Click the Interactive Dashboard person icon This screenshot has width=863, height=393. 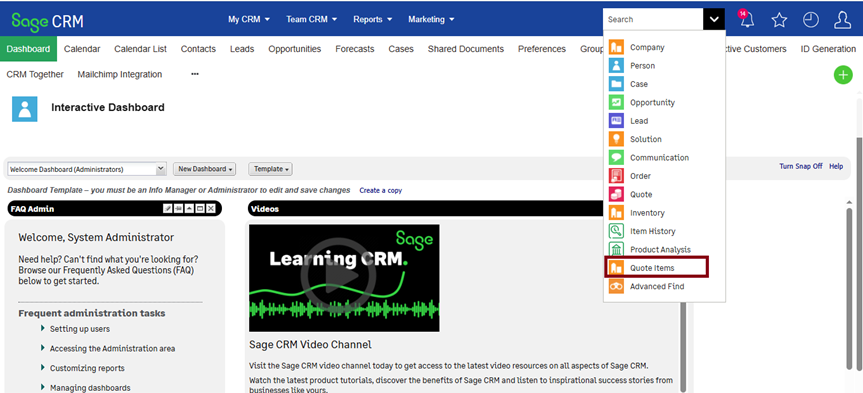pyautogui.click(x=25, y=109)
